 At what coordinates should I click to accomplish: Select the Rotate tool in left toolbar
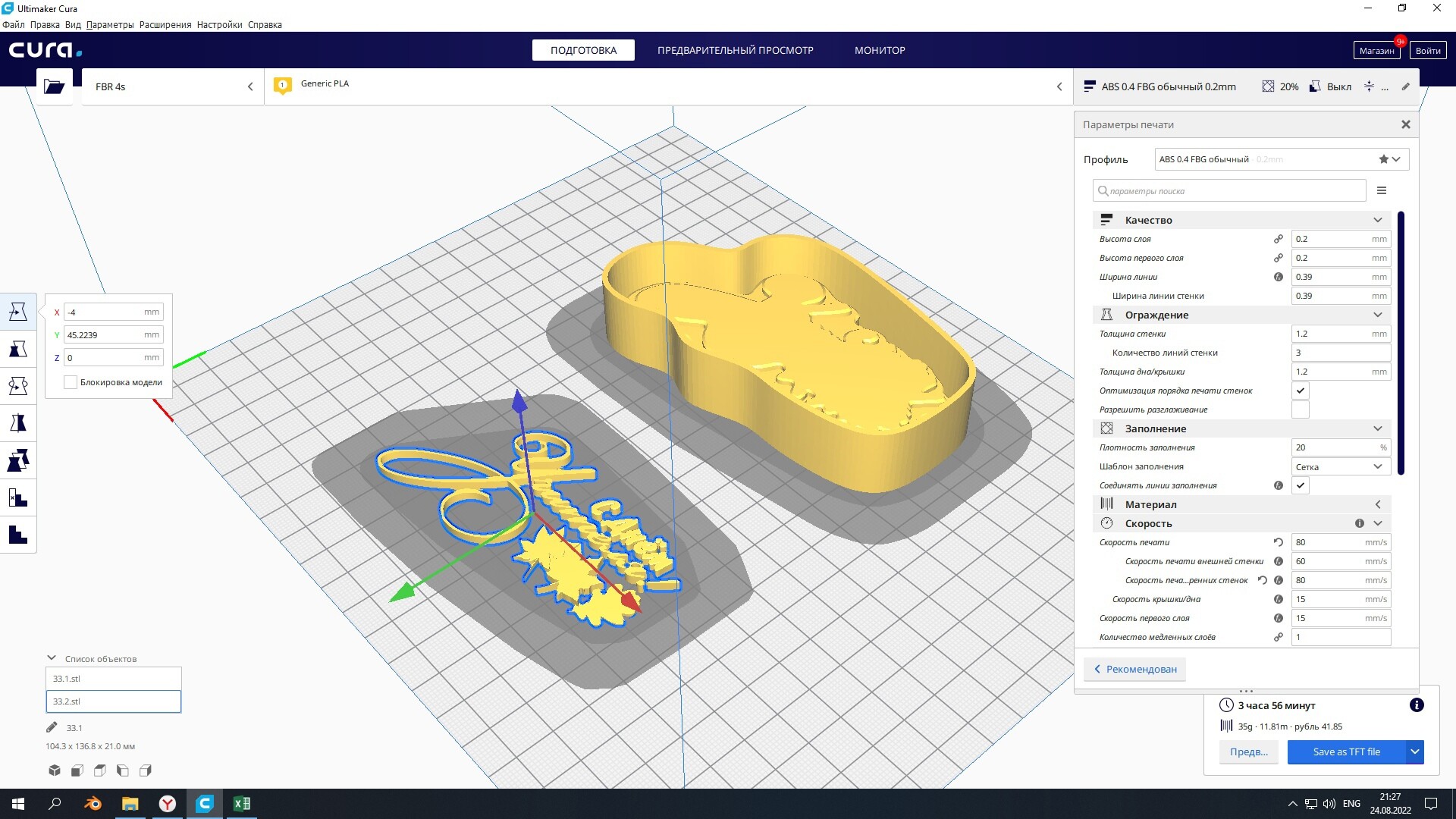18,386
